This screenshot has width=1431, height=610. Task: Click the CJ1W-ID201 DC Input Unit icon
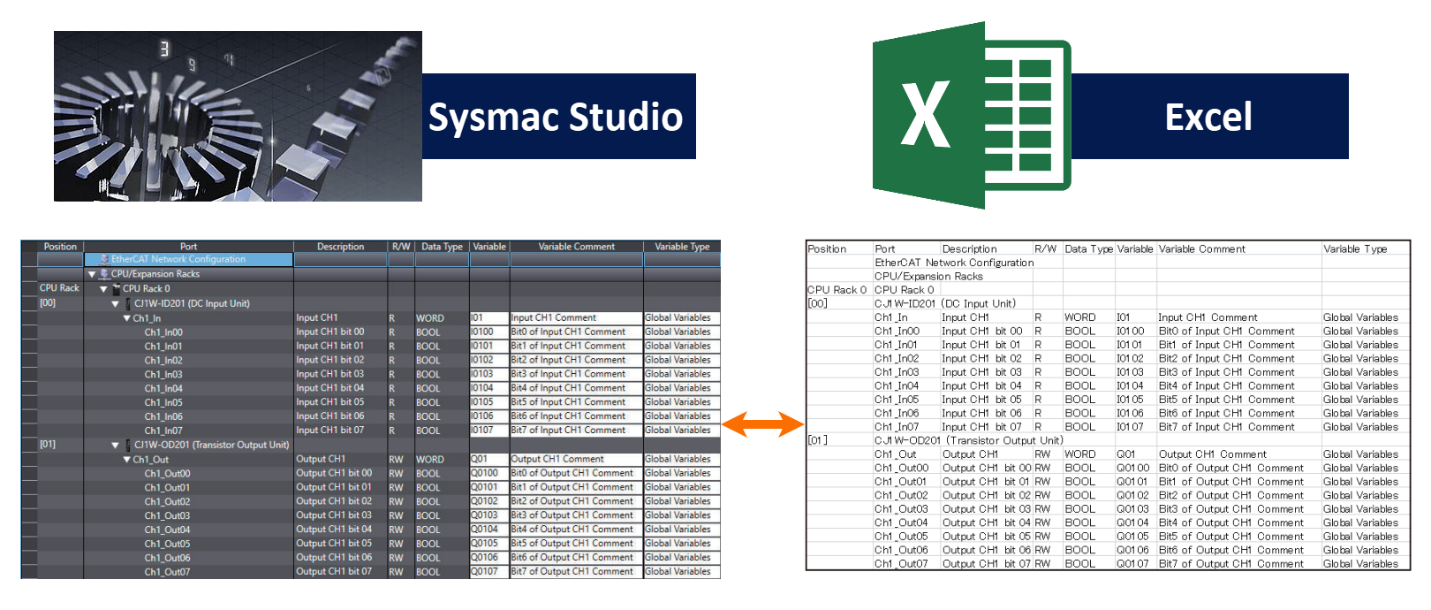pyautogui.click(x=126, y=302)
